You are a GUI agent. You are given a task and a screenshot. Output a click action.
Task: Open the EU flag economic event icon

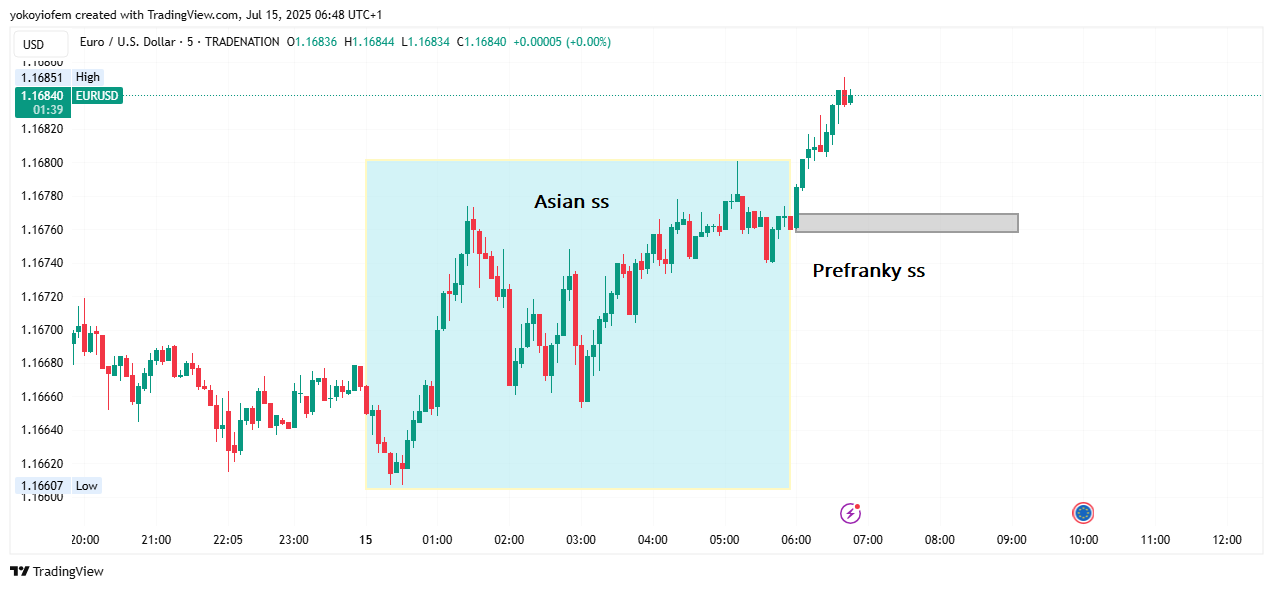(1083, 513)
